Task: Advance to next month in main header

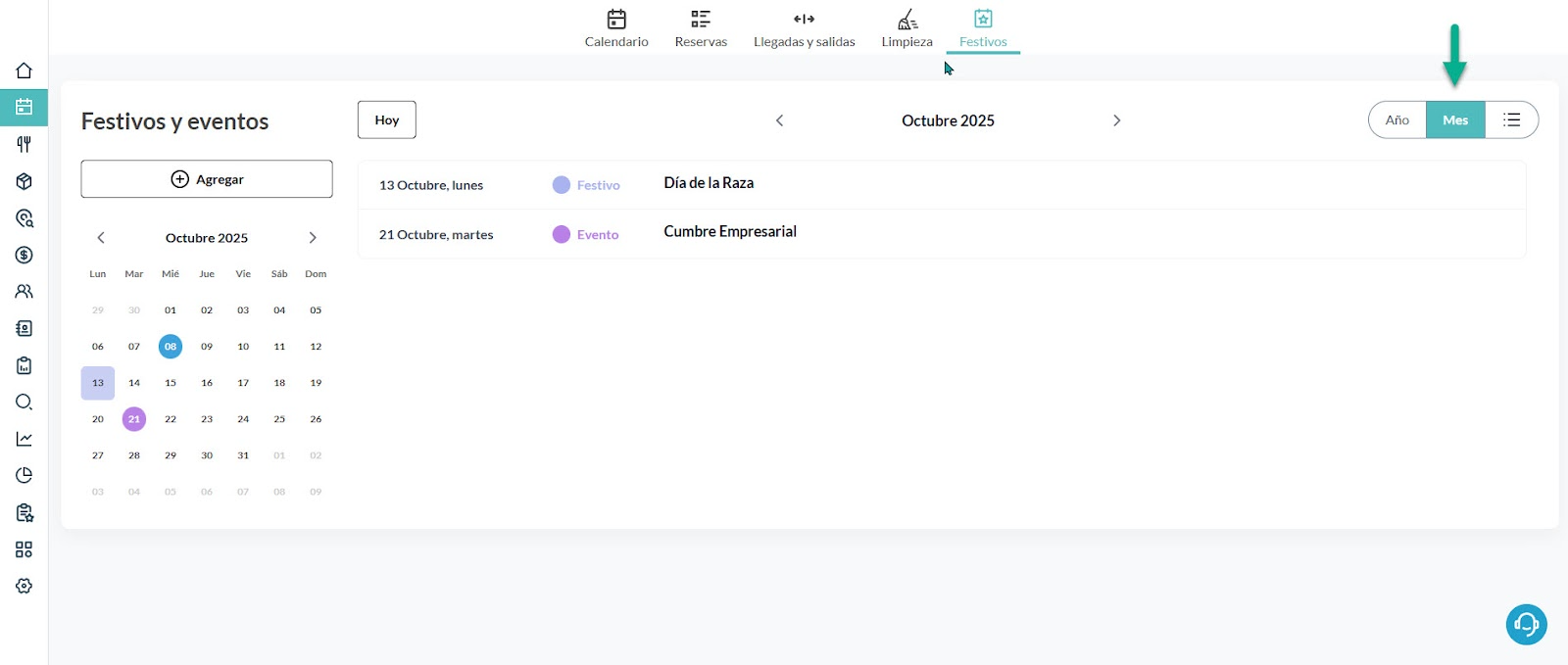Action: [1116, 120]
